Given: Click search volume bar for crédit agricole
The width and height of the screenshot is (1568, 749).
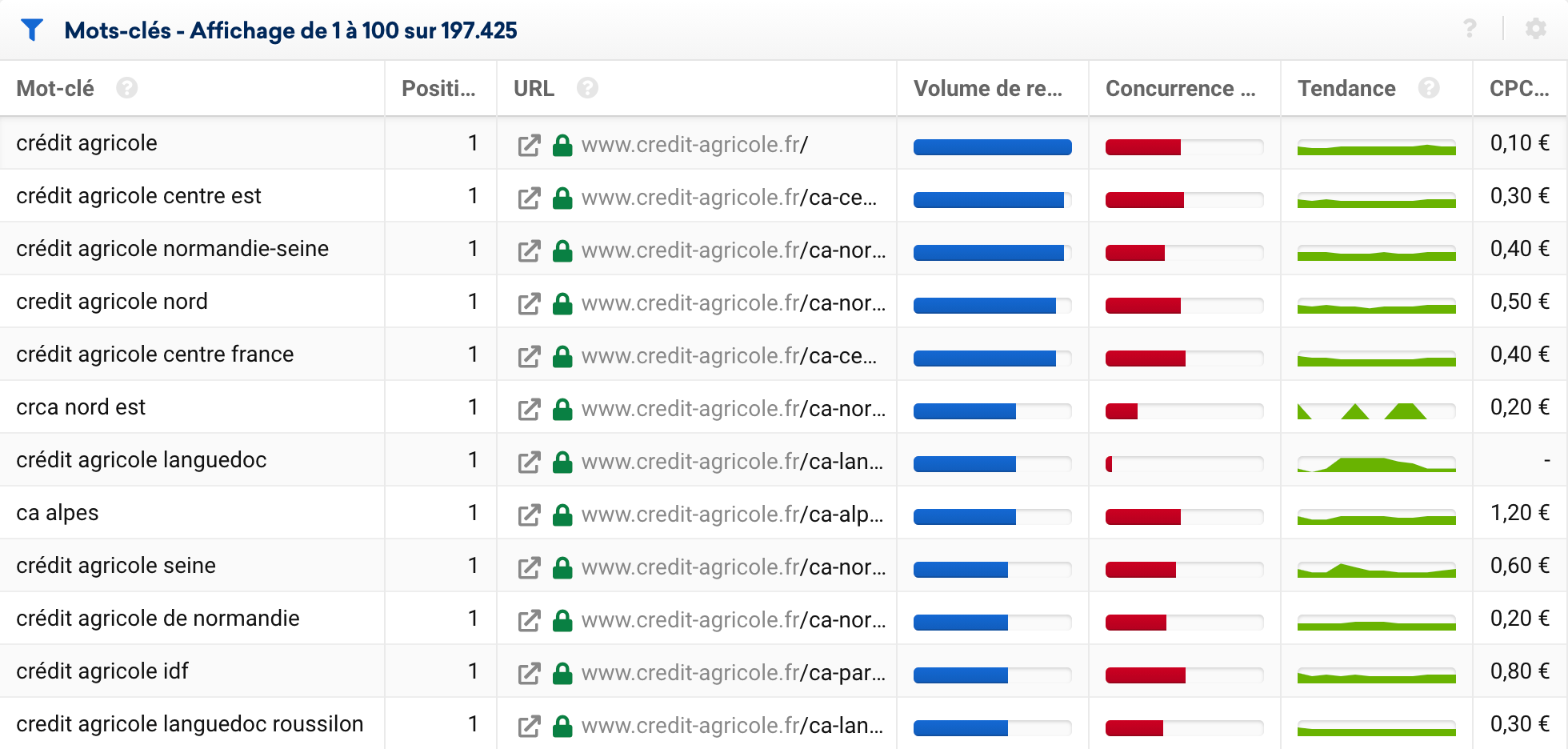Looking at the screenshot, I should click(992, 146).
